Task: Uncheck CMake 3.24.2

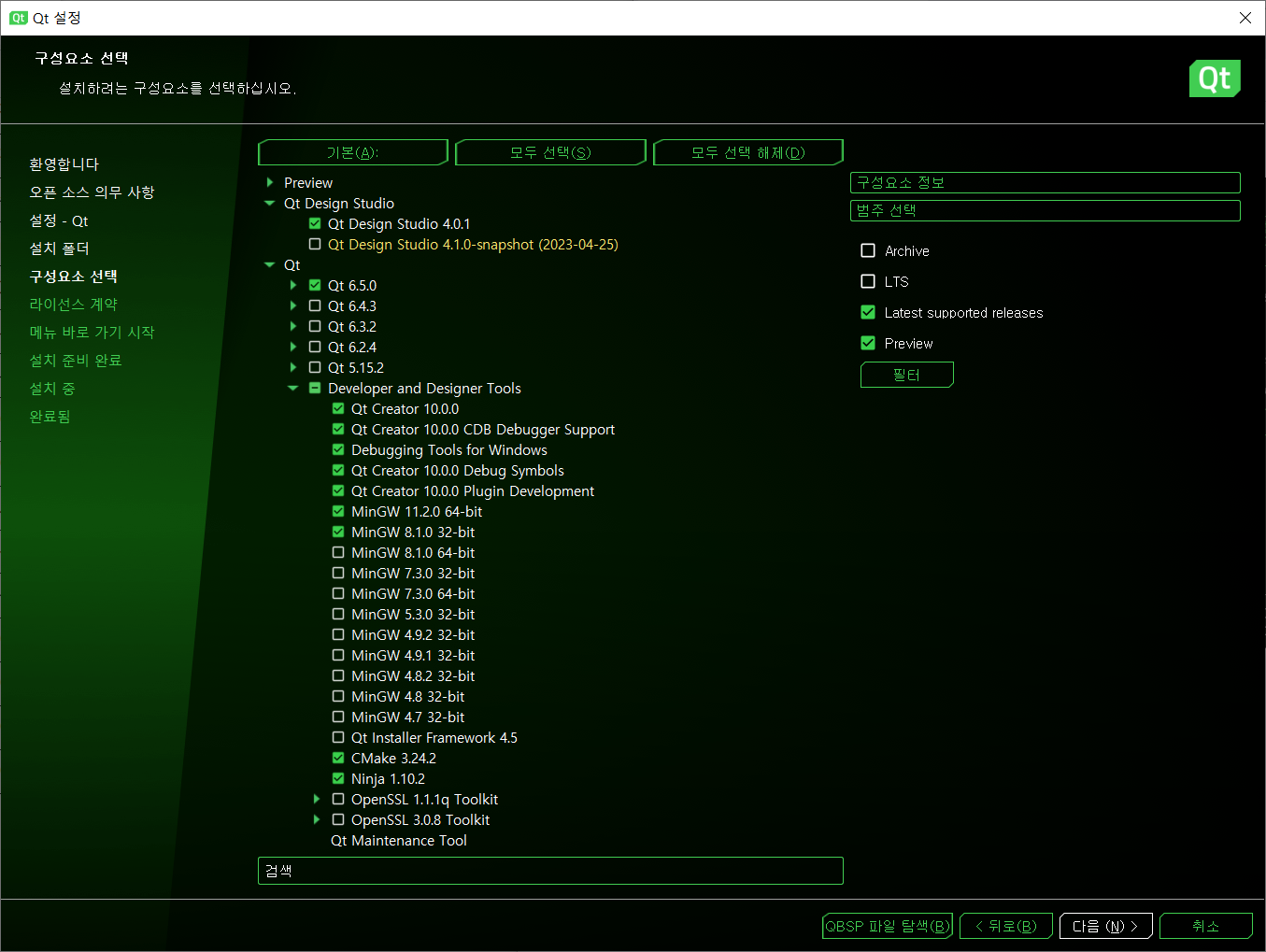Action: pyautogui.click(x=338, y=759)
